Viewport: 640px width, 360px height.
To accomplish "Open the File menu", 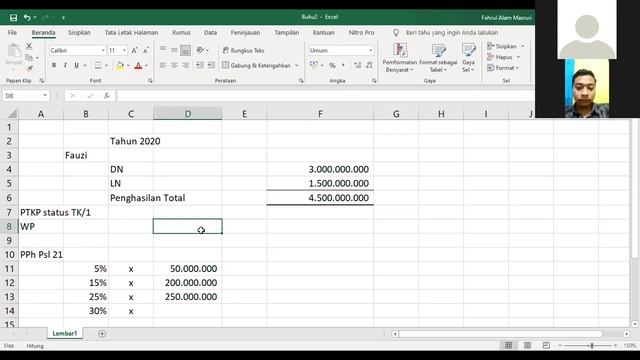I will (12, 32).
